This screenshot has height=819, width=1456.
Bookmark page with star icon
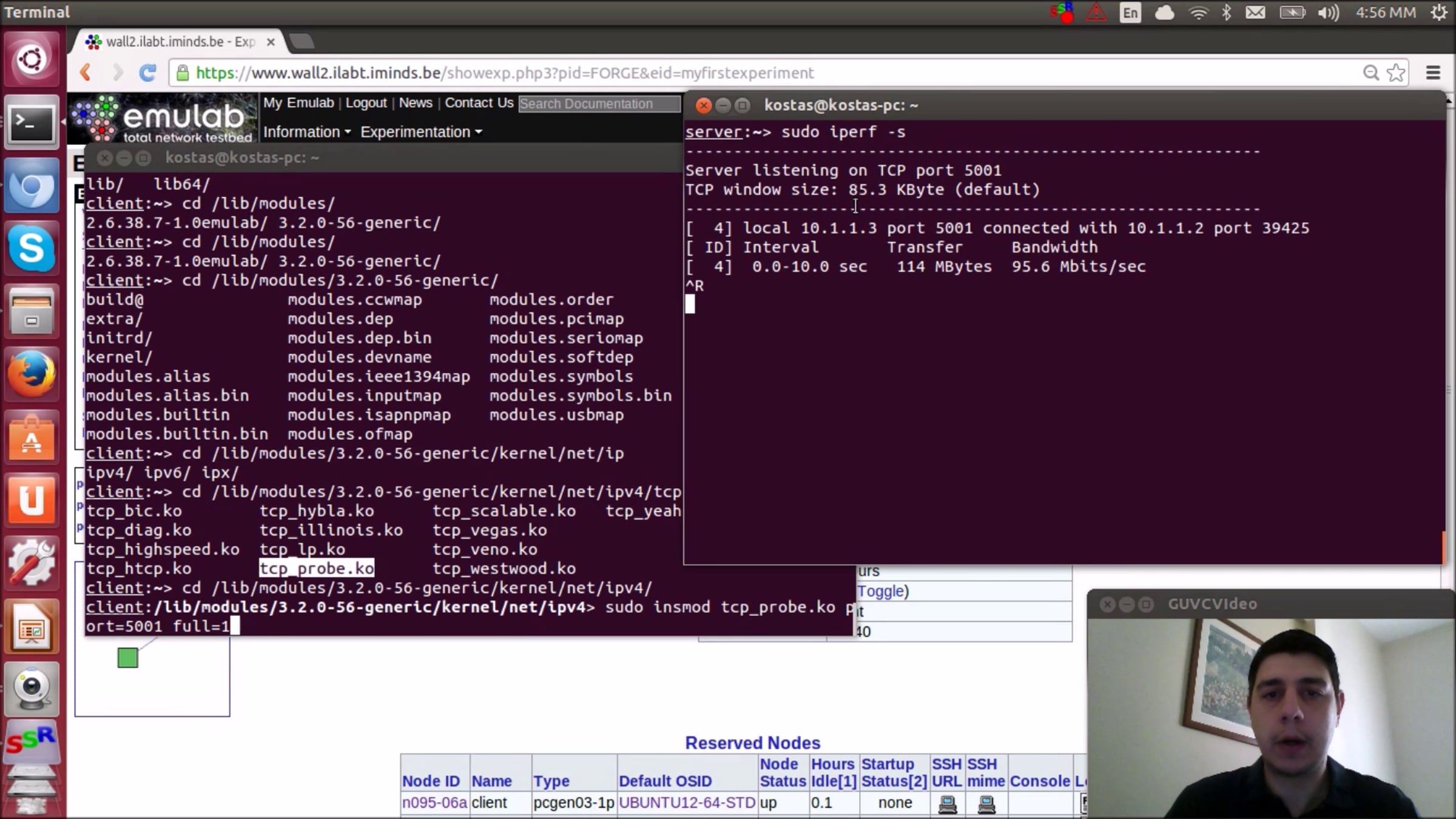point(1396,73)
